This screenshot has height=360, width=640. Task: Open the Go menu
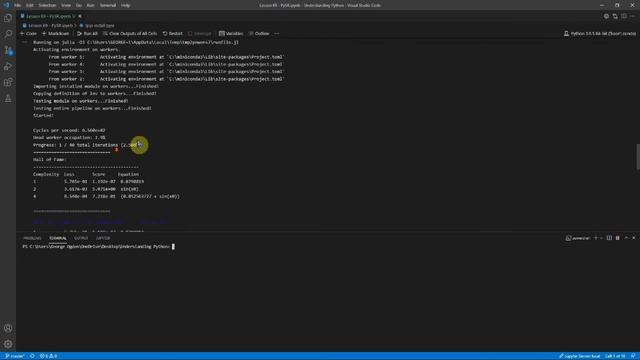pyautogui.click(x=79, y=5)
